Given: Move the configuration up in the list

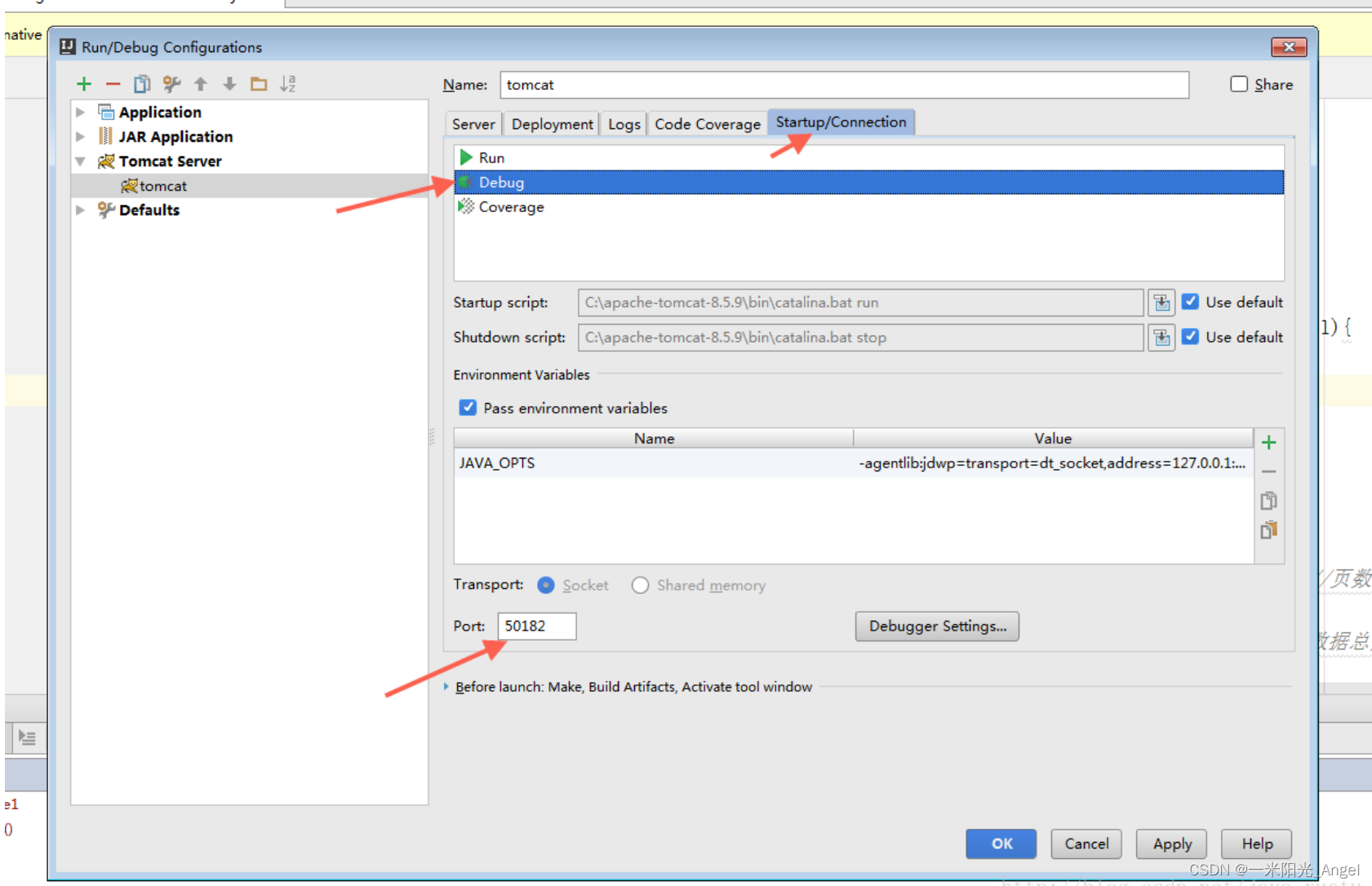Looking at the screenshot, I should tap(201, 83).
